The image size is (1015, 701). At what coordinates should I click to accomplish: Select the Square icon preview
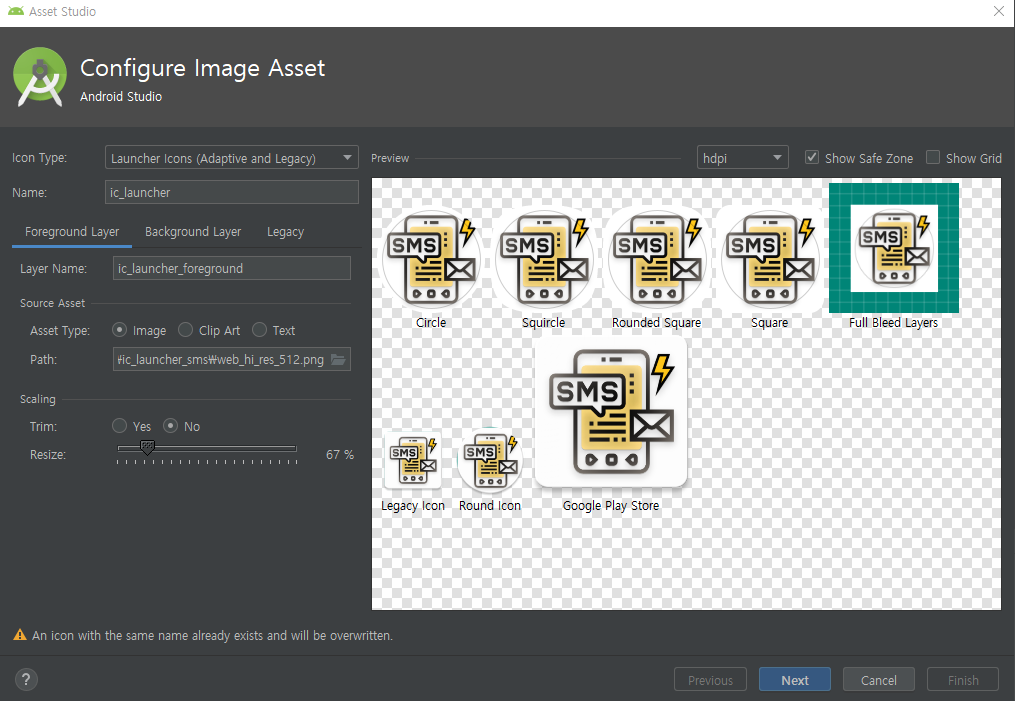770,259
